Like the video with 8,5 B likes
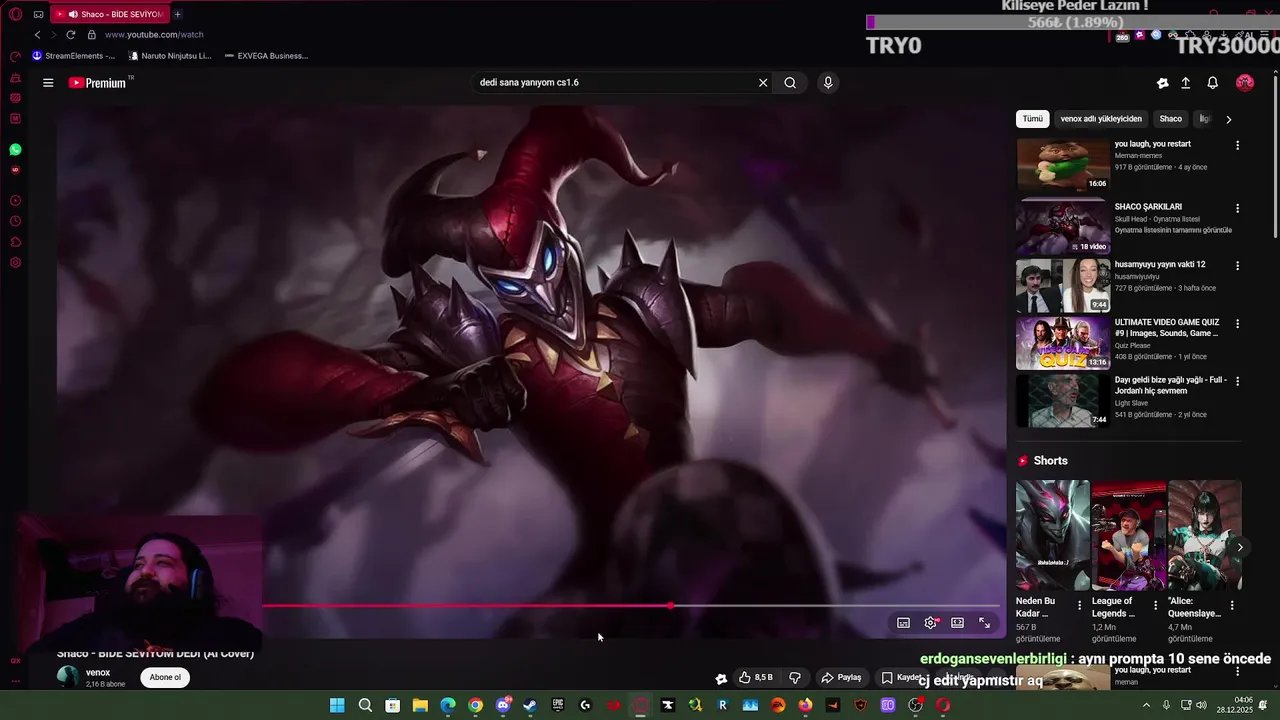 pos(755,678)
